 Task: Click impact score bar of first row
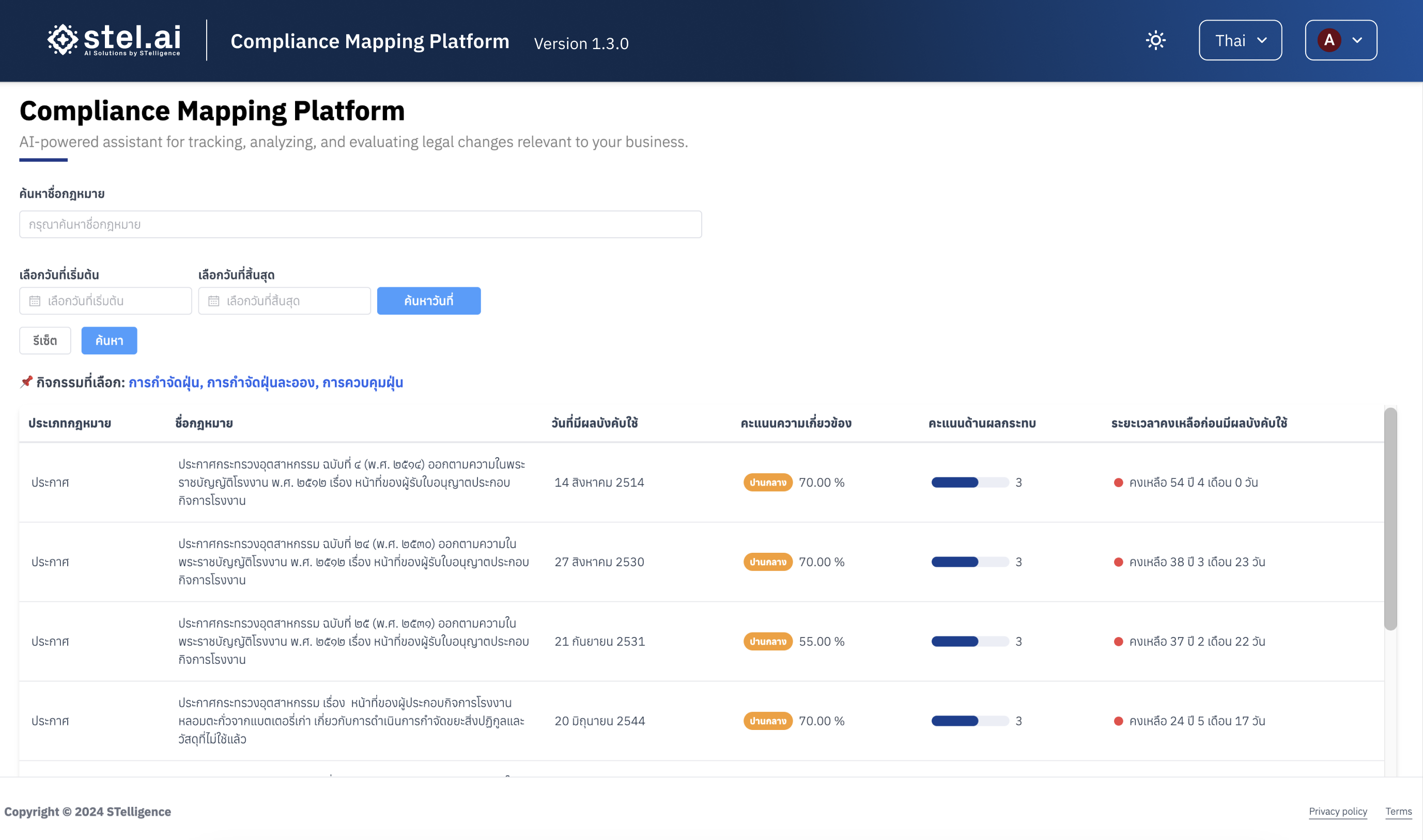970,483
